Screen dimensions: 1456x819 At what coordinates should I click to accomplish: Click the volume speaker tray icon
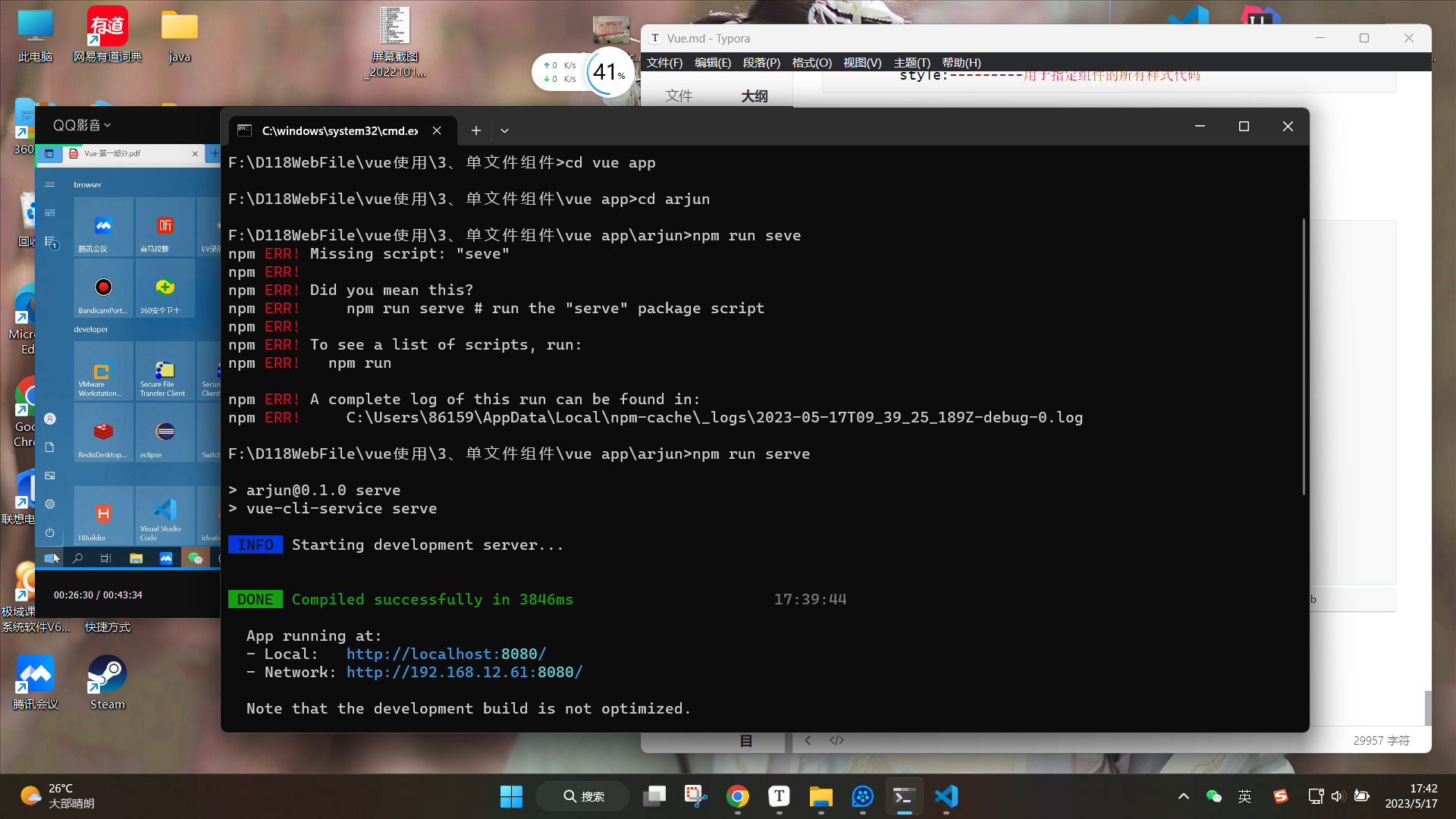click(1337, 796)
